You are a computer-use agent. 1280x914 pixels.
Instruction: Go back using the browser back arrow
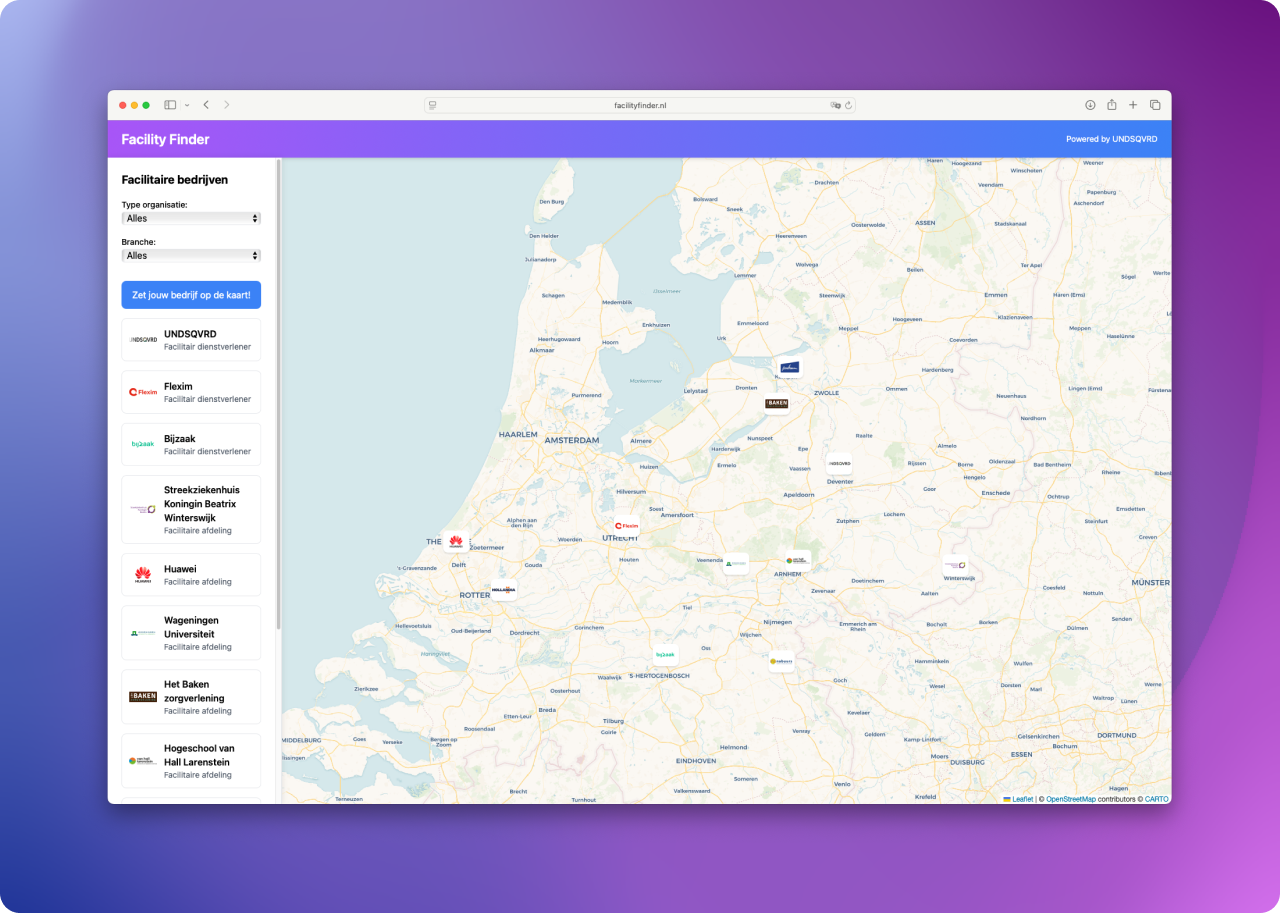pyautogui.click(x=206, y=105)
